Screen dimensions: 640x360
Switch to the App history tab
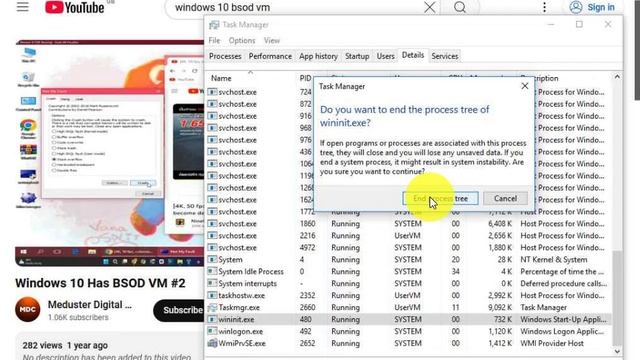(318, 56)
